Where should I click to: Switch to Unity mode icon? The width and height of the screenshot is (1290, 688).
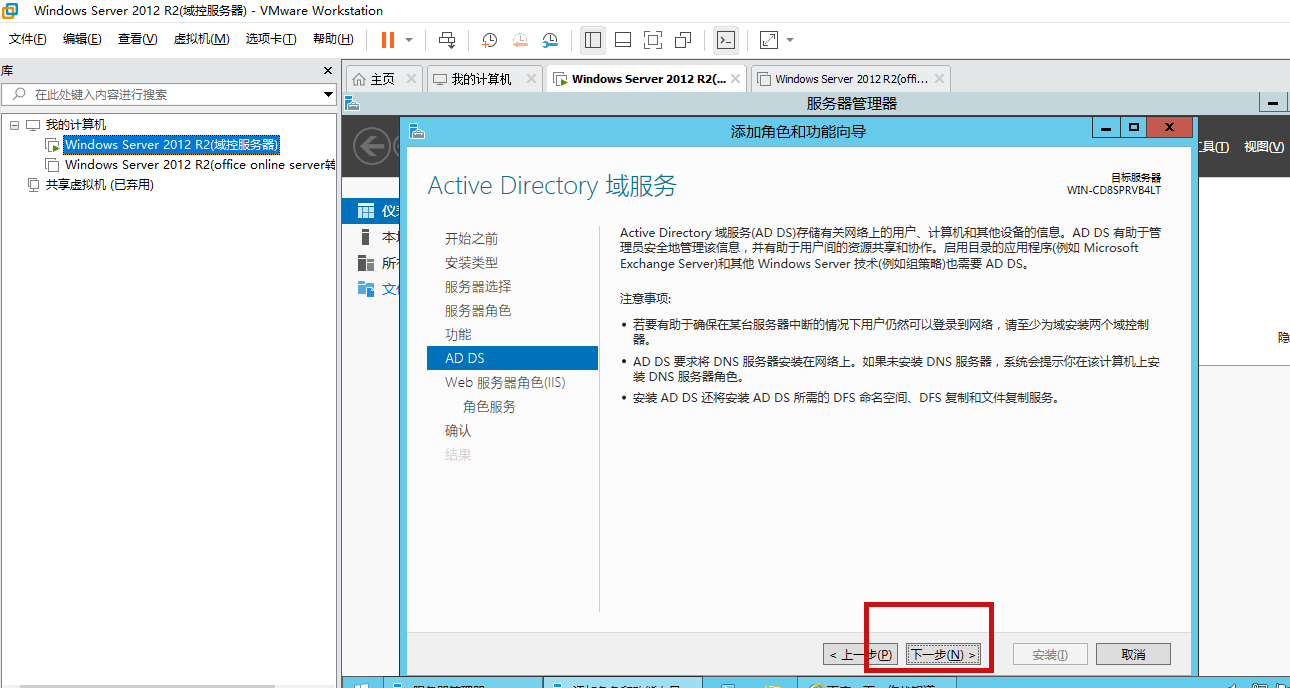tap(683, 40)
